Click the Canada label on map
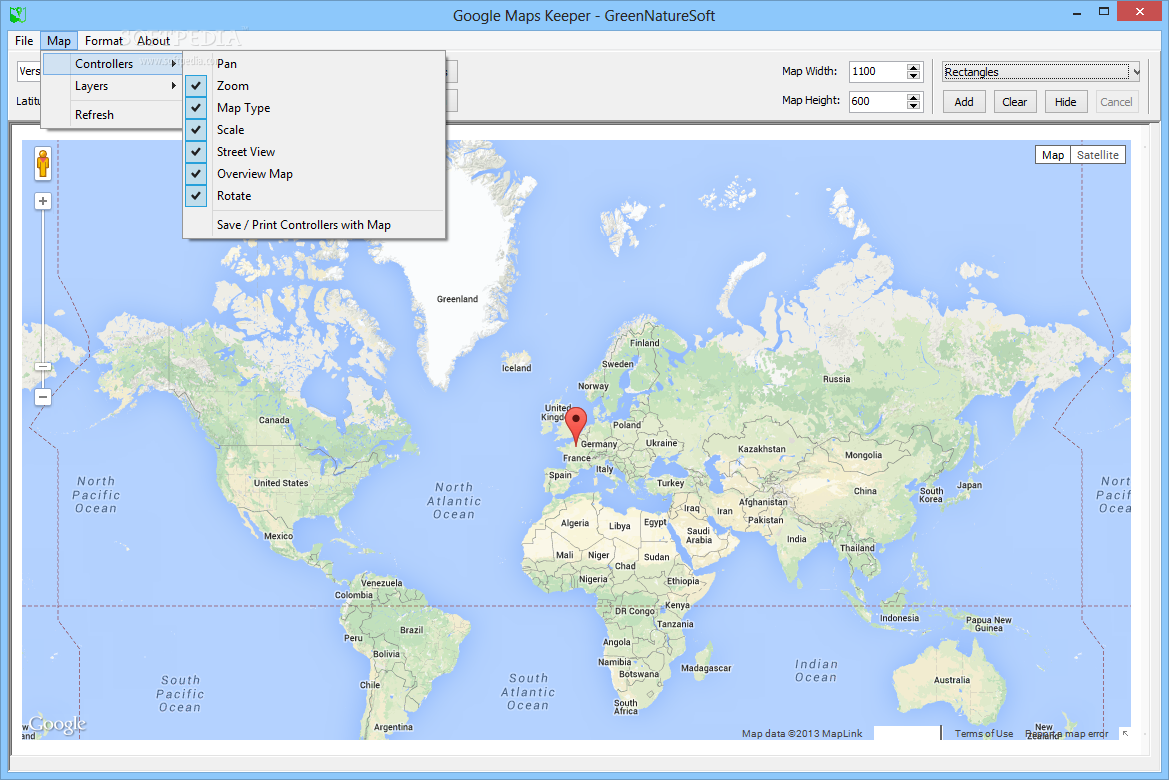 point(274,420)
